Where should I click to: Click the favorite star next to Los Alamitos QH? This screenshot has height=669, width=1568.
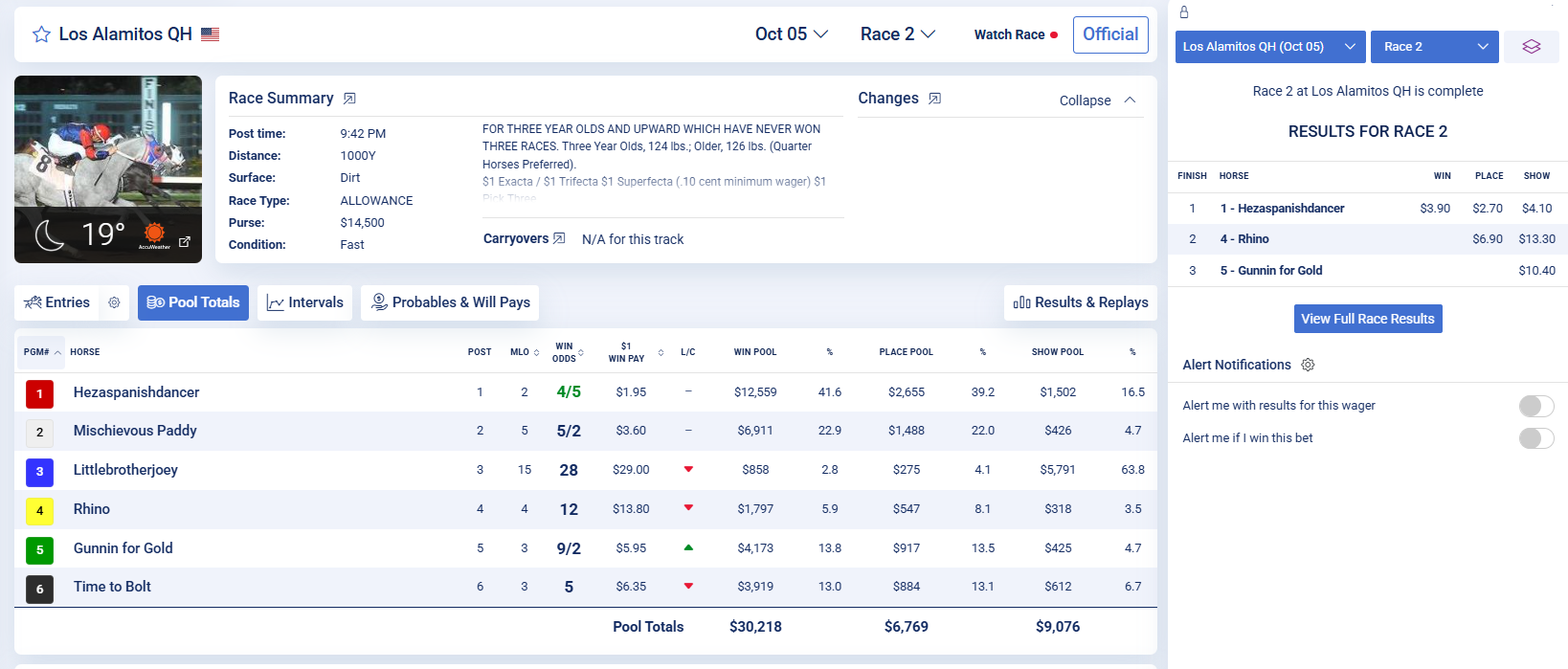[41, 34]
